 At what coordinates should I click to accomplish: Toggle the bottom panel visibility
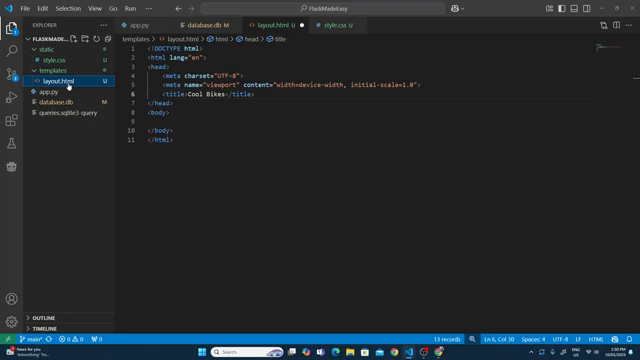coord(574,8)
